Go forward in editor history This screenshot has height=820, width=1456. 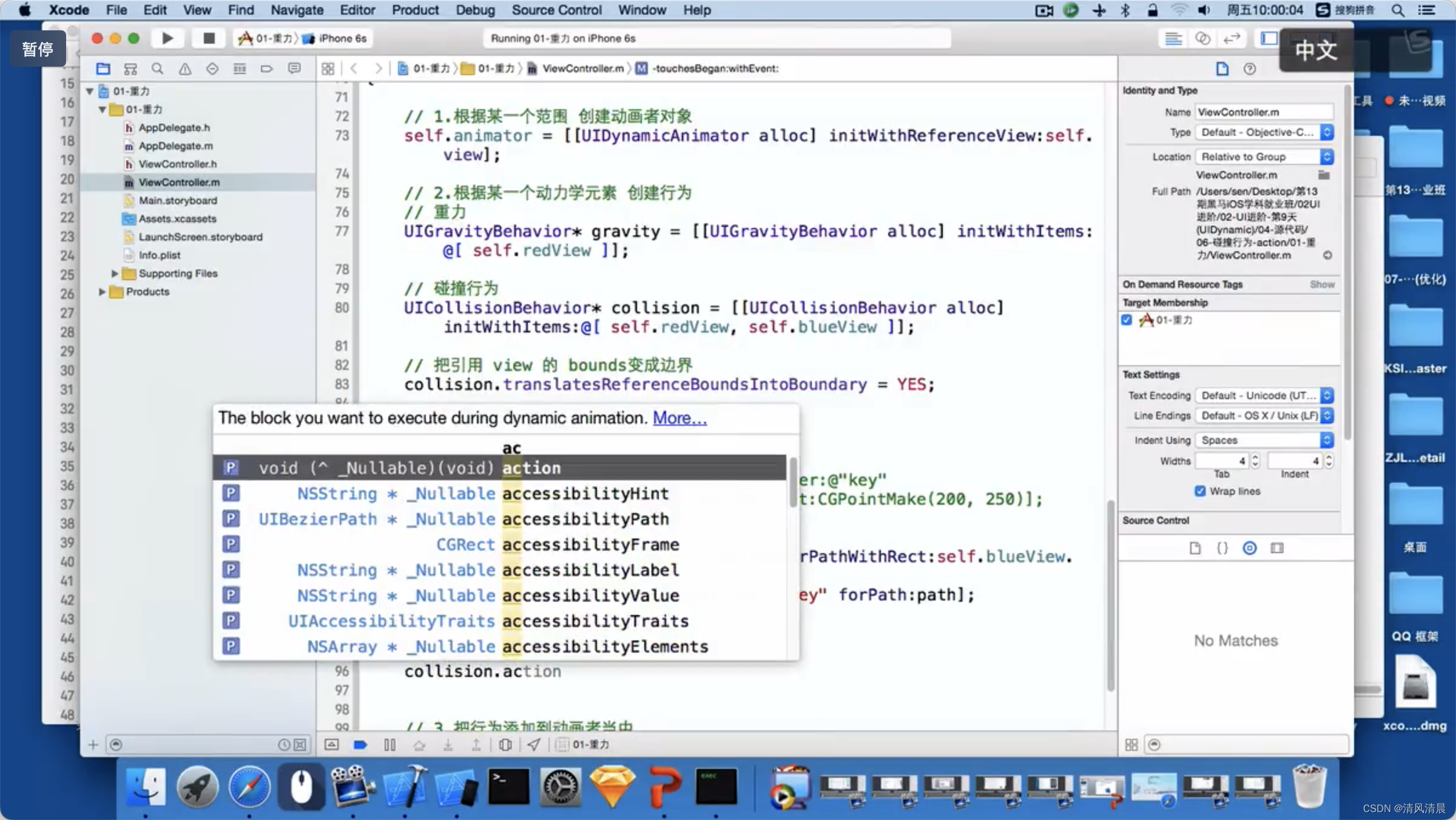379,69
